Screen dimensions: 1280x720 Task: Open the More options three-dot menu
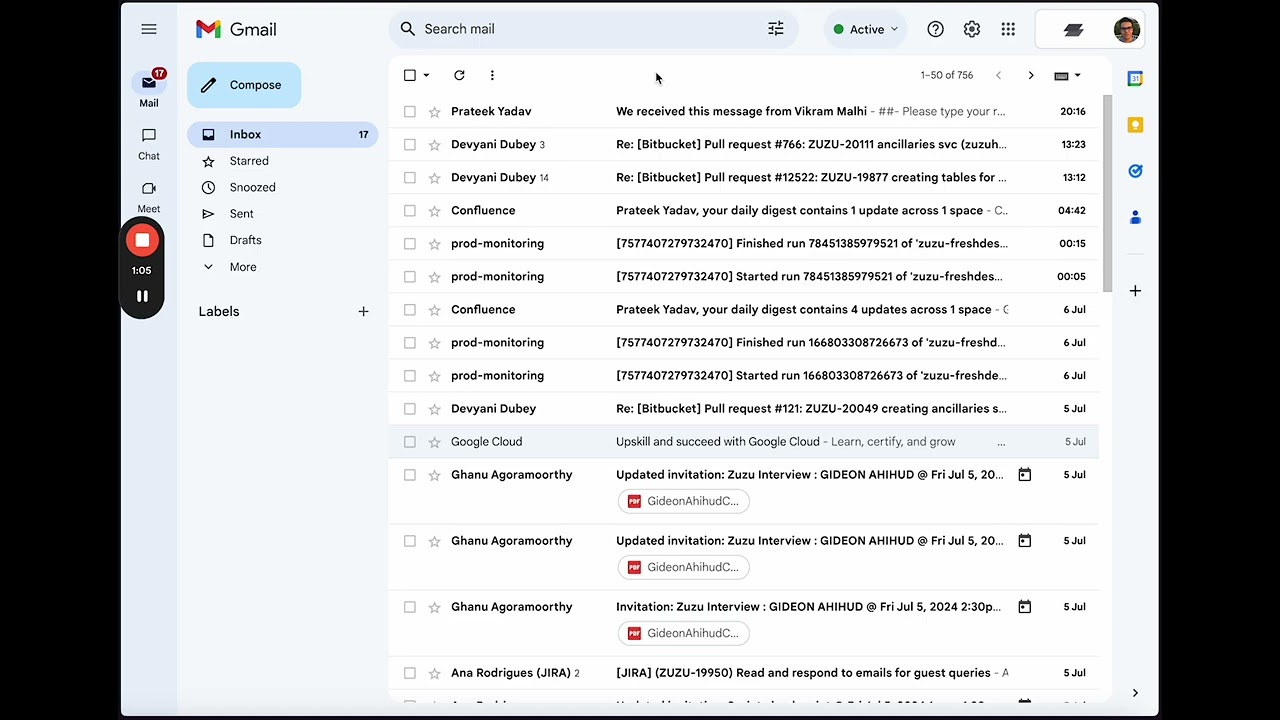pos(492,75)
